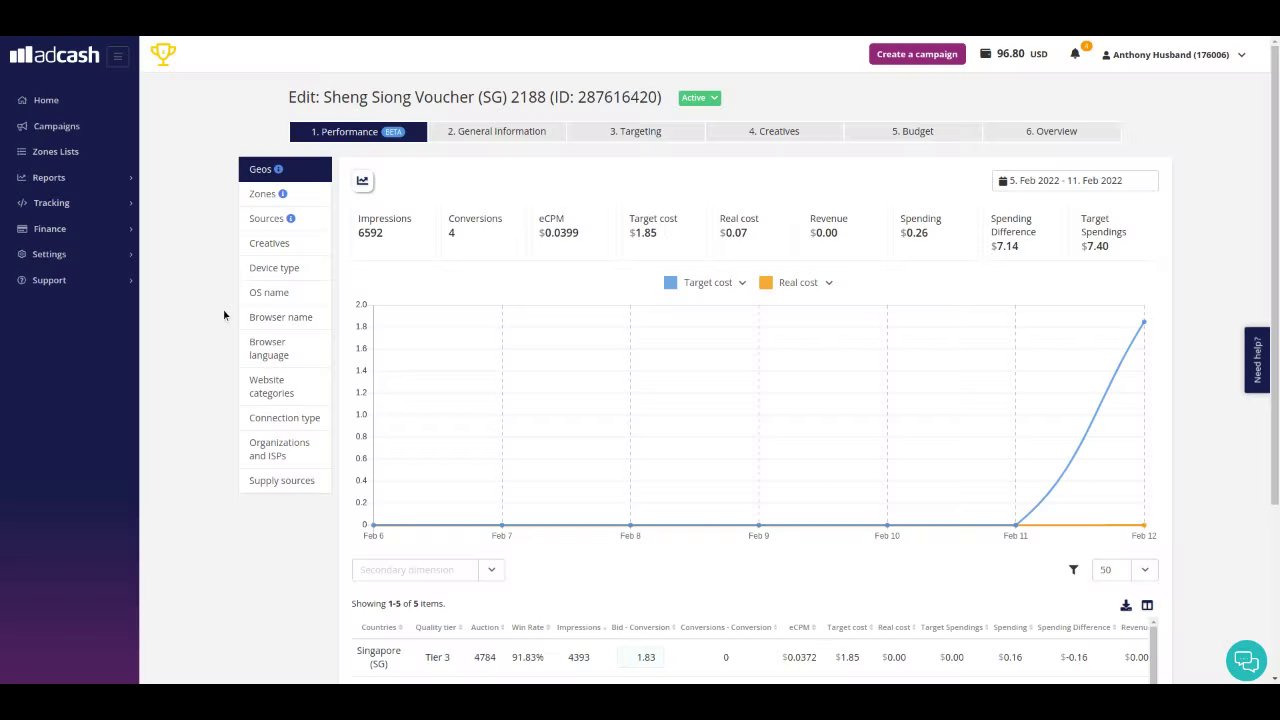Open the Campaigns sidebar link
Screen dimensions: 1280x720
pyautogui.click(x=56, y=126)
